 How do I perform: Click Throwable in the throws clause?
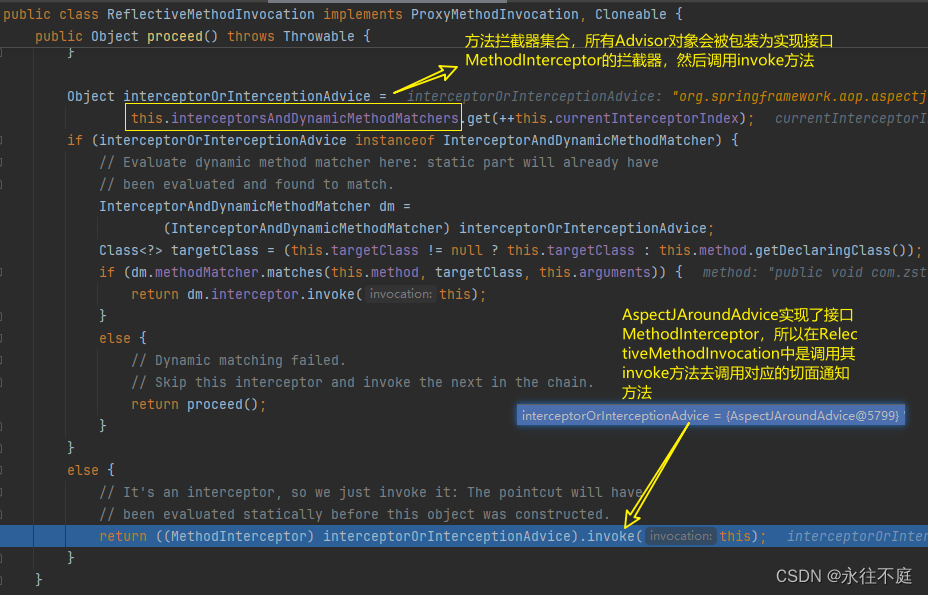pos(318,36)
